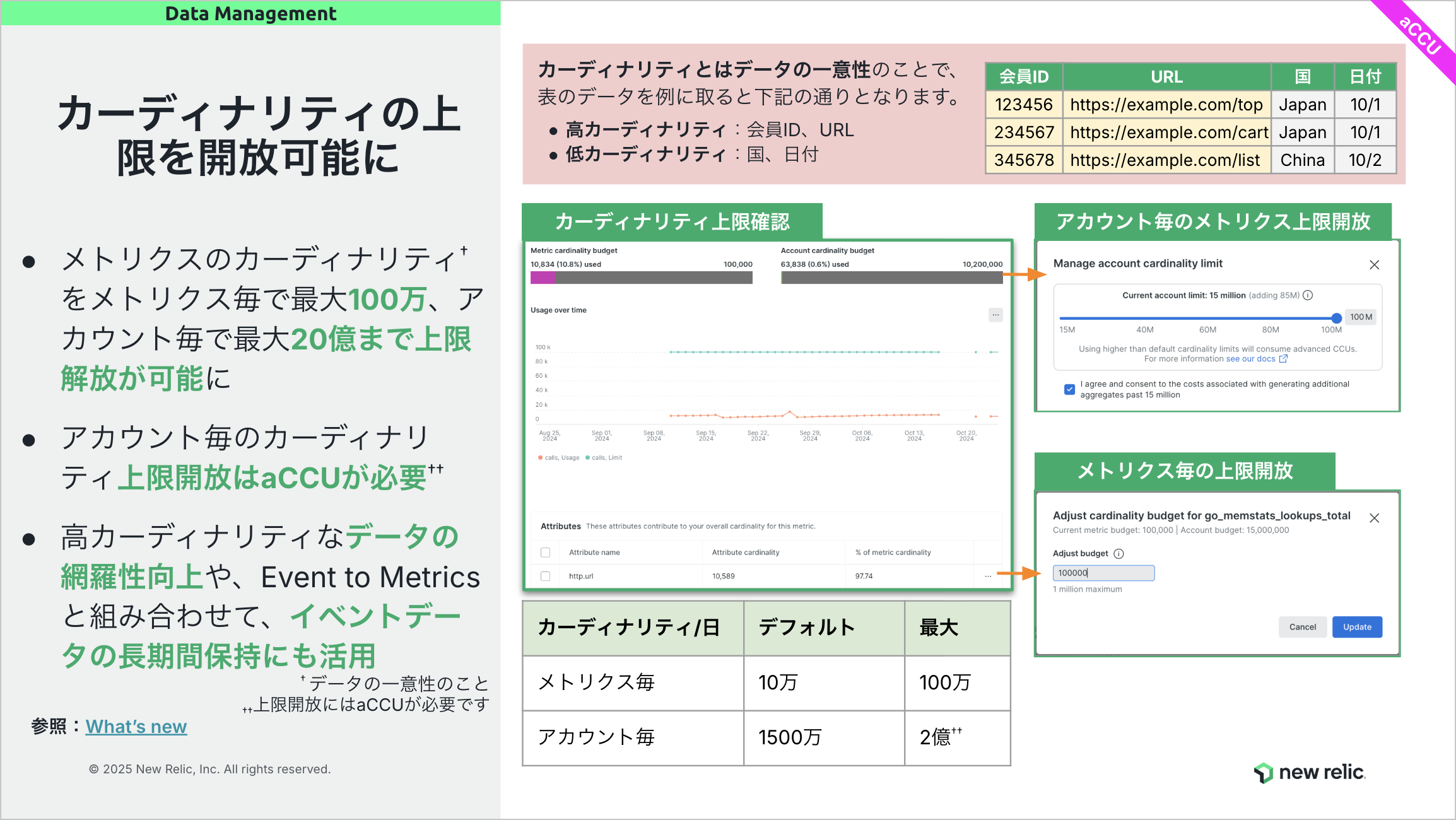The image size is (1456, 820).
Task: Close the Adjust cardinality budget dialog
Action: click(1374, 518)
